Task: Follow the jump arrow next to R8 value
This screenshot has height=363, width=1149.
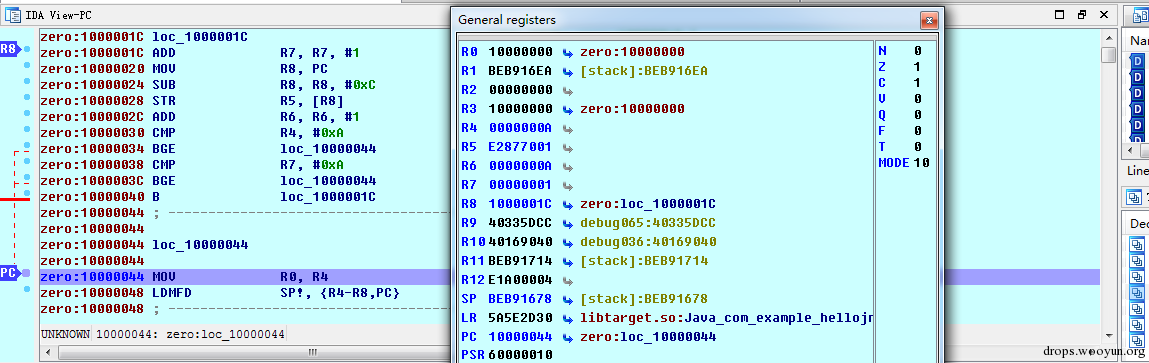Action: click(x=567, y=204)
